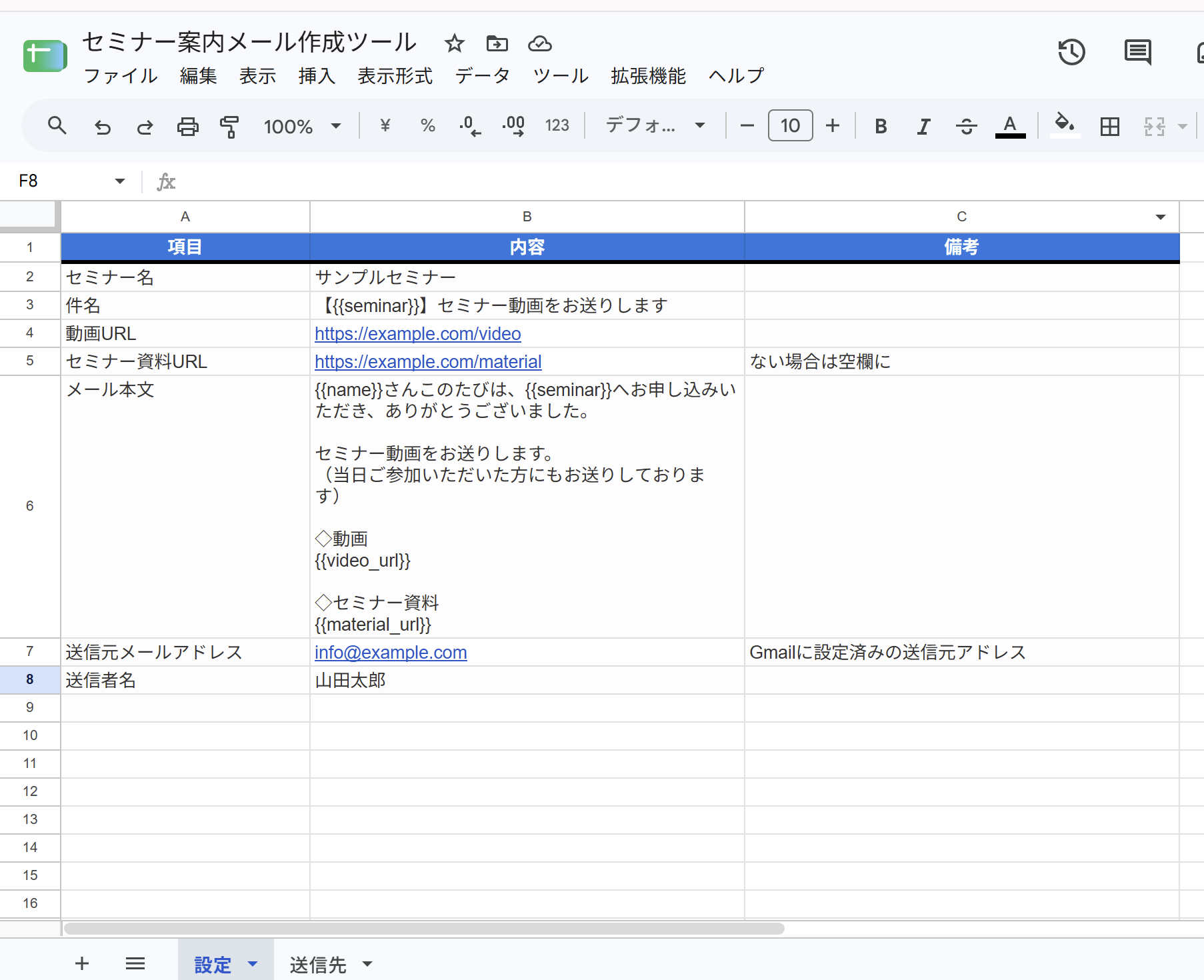Follow the https://example.com/material link
The width and height of the screenshot is (1204, 980).
pyautogui.click(x=428, y=361)
